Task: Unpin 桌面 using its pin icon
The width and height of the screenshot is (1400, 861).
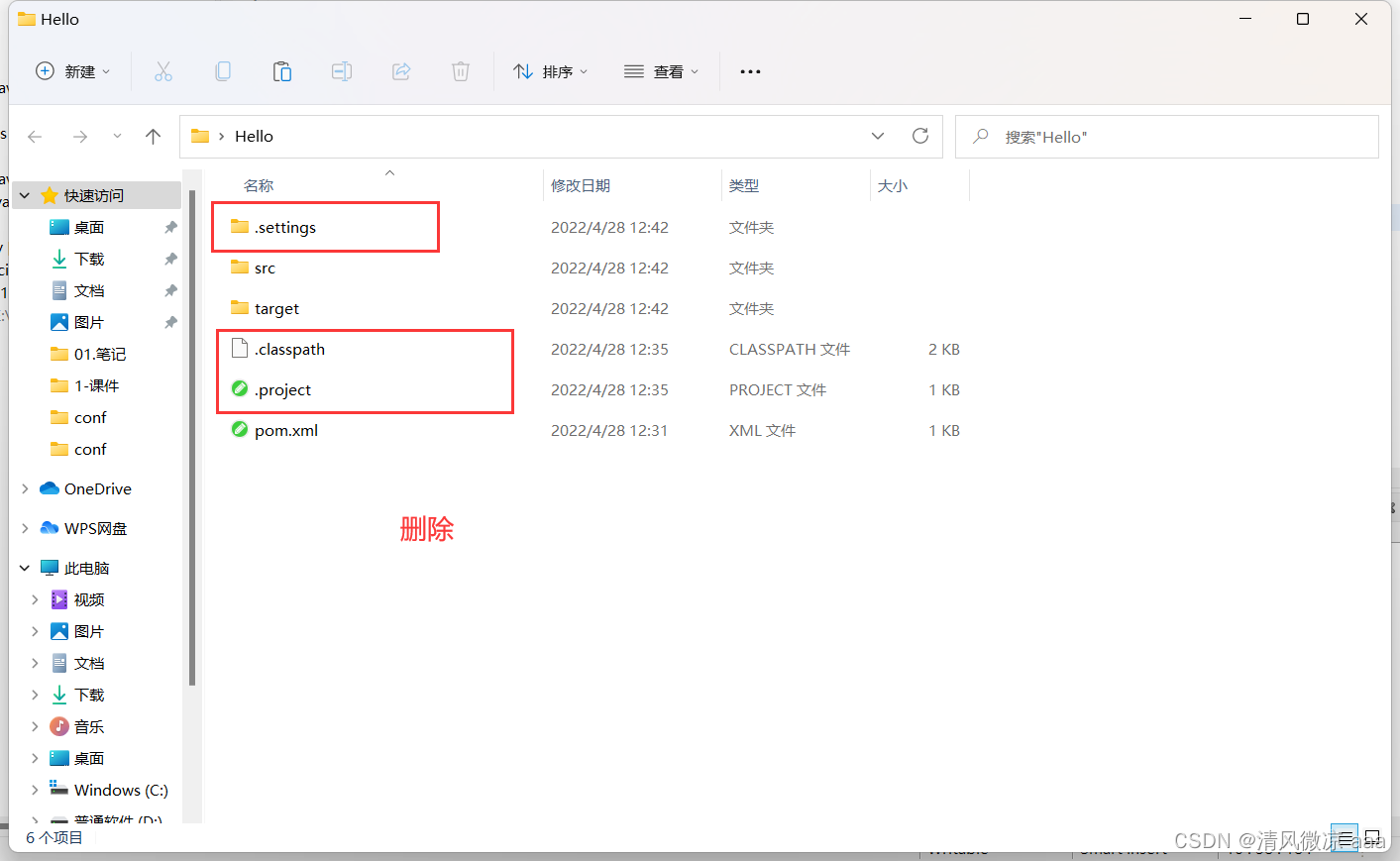Action: click(170, 227)
